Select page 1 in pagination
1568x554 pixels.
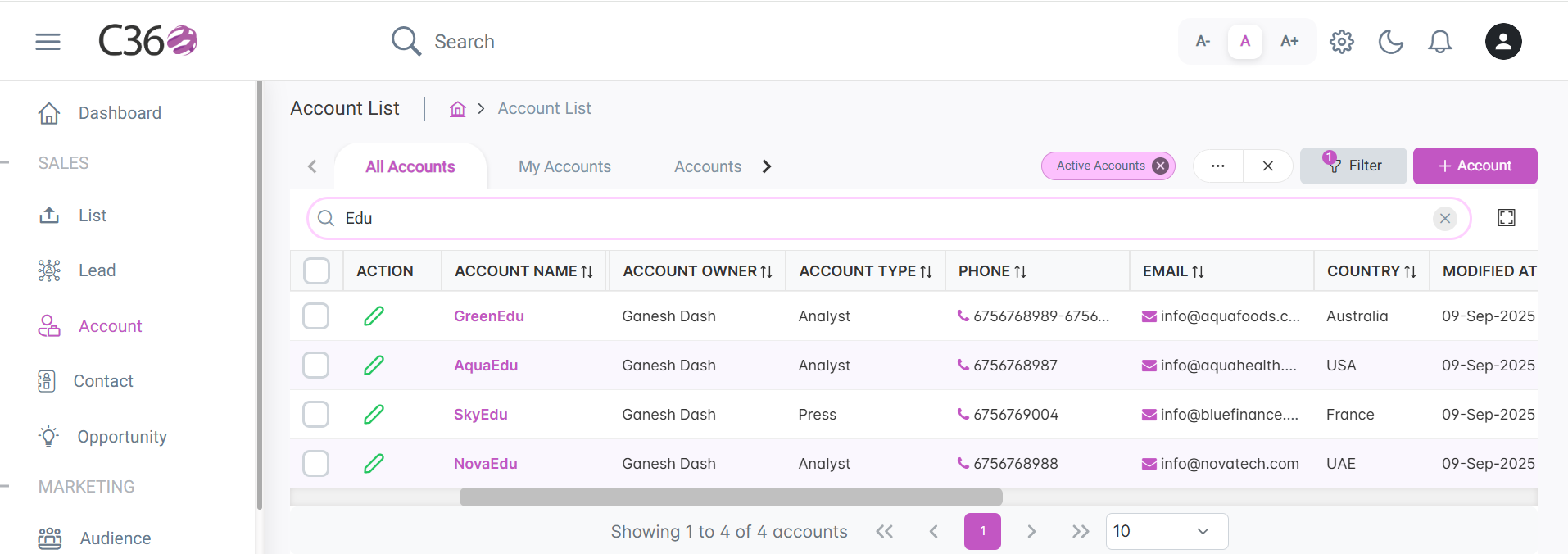pyautogui.click(x=982, y=531)
